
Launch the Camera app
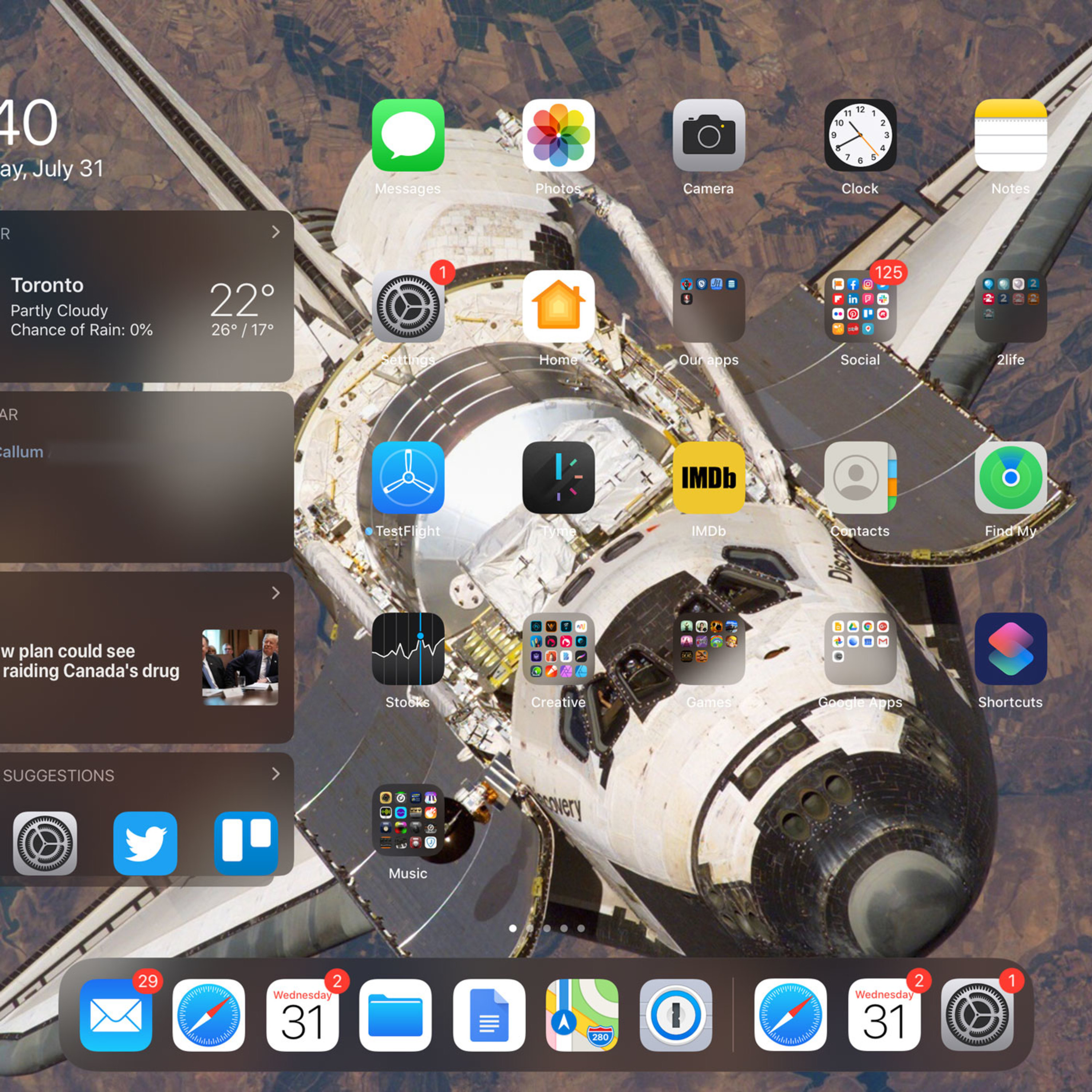(709, 136)
